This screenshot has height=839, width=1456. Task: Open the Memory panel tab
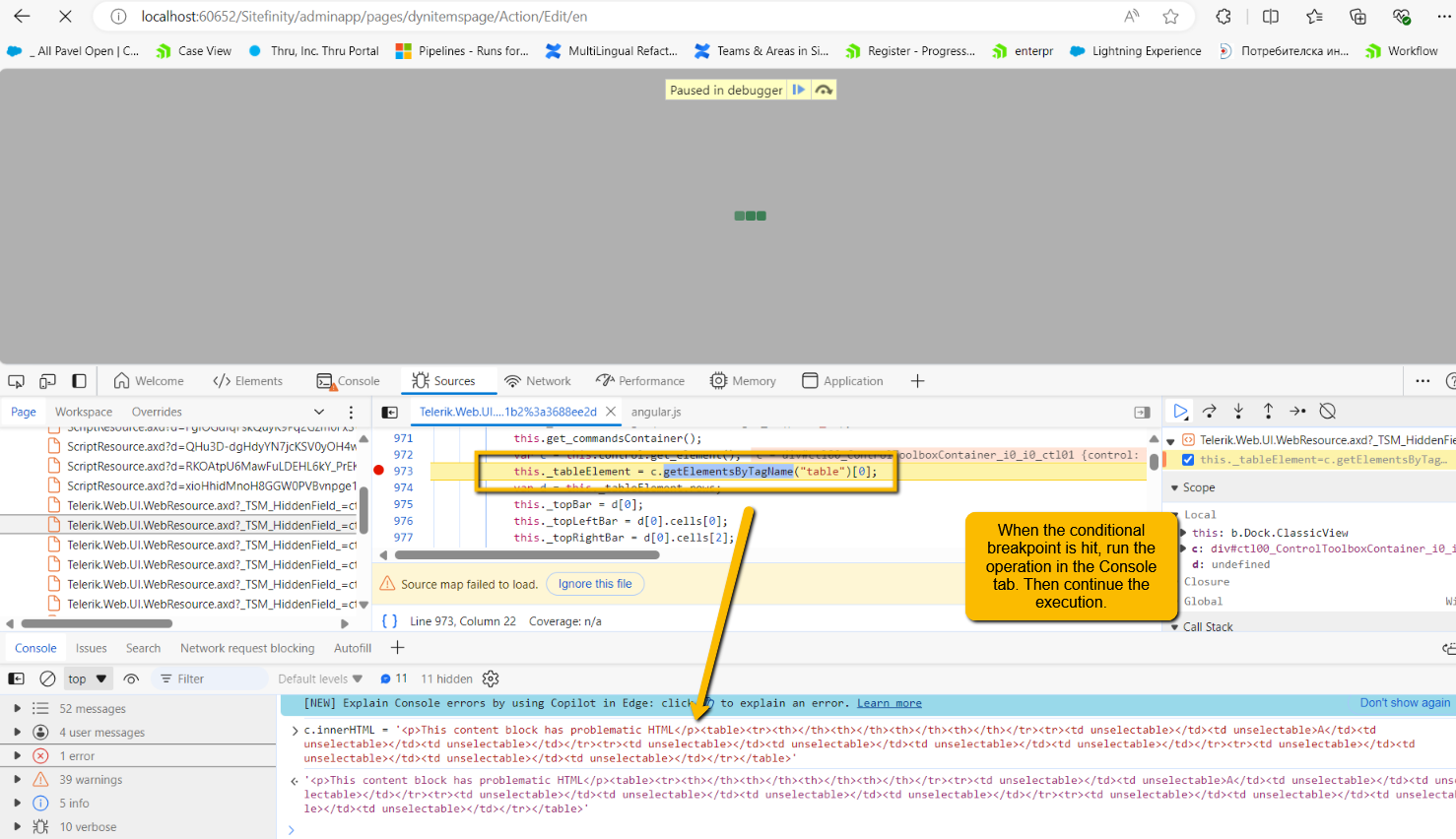coord(743,381)
